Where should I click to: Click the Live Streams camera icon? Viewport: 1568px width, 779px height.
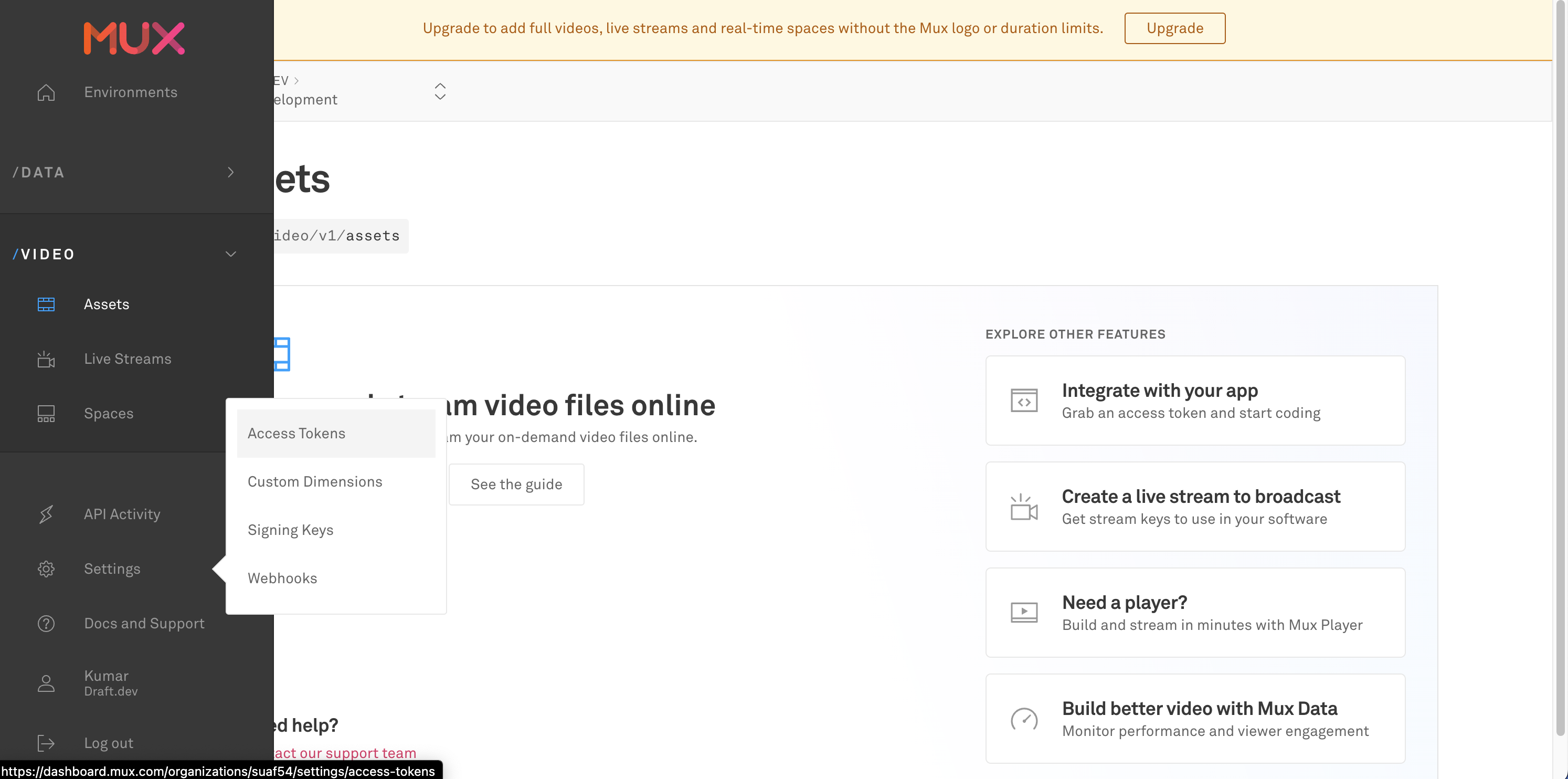point(46,360)
